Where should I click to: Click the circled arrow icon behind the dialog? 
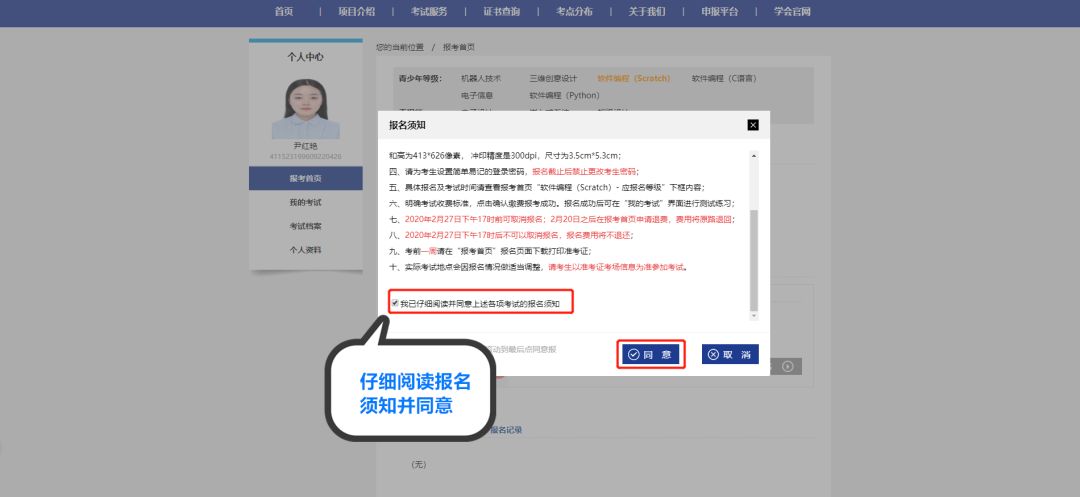pos(788,367)
